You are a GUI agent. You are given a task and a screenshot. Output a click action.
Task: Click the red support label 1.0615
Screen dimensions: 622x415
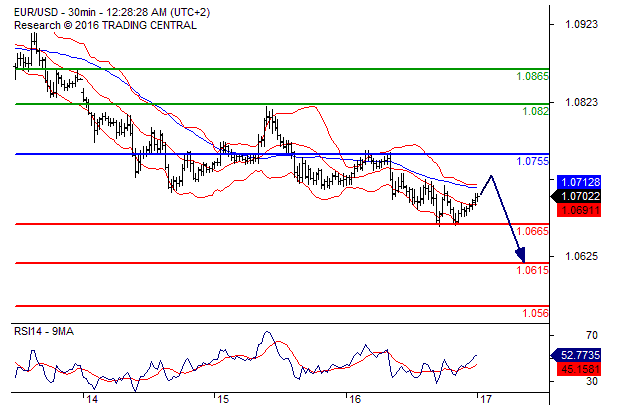tap(532, 270)
